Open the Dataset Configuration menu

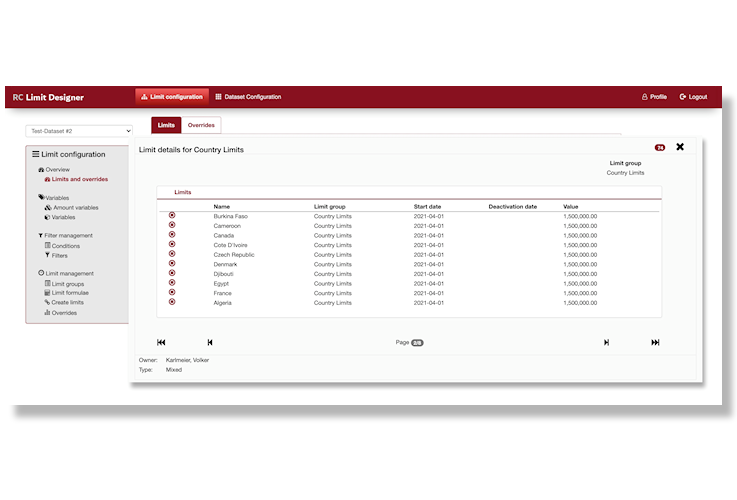(248, 97)
